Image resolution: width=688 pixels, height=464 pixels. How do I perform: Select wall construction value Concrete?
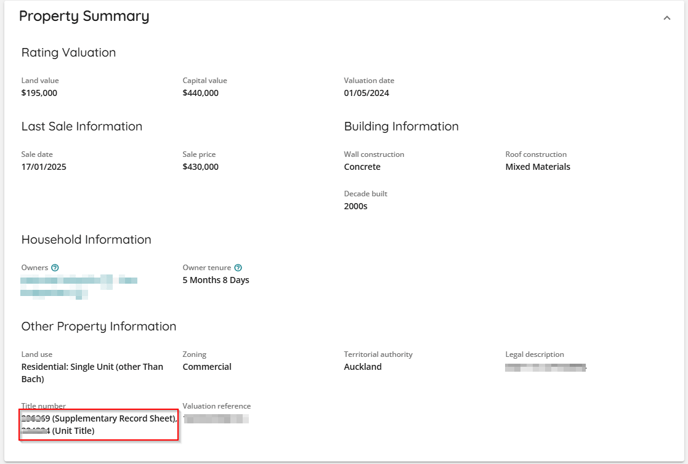click(x=362, y=167)
